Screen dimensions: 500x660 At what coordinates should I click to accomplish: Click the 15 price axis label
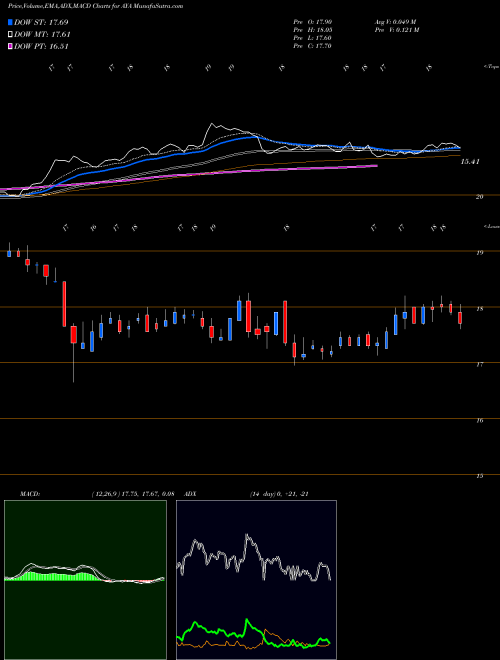pyautogui.click(x=479, y=476)
